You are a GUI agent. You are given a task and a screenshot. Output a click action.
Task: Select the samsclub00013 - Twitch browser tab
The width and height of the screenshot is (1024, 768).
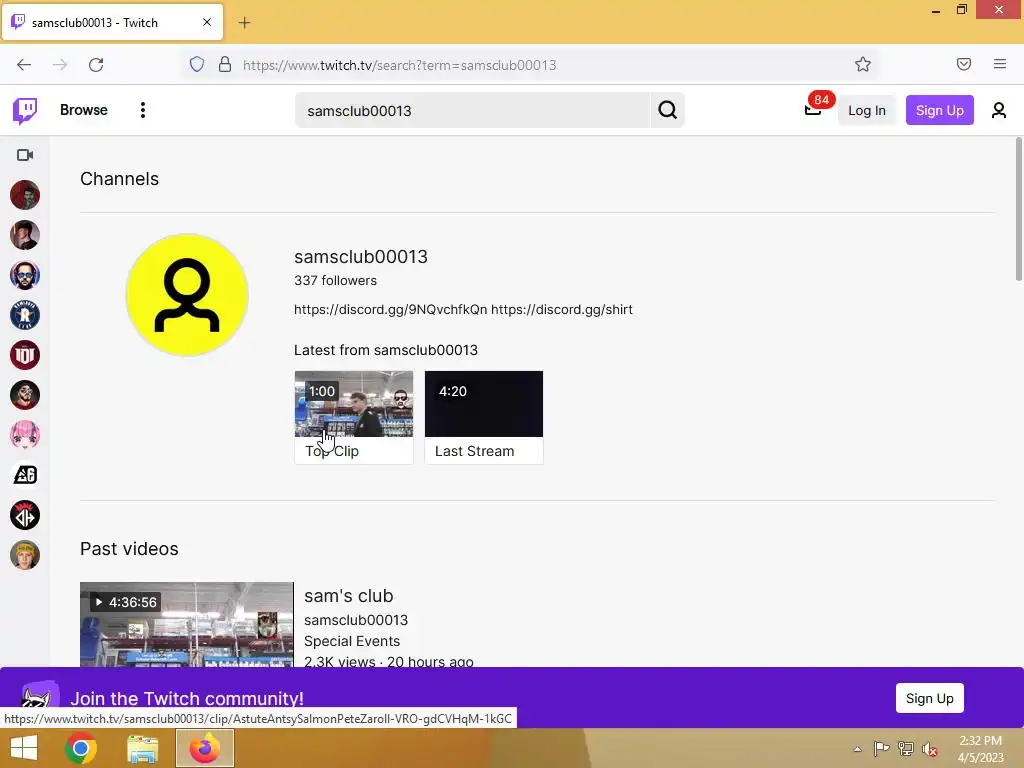[x=112, y=22]
